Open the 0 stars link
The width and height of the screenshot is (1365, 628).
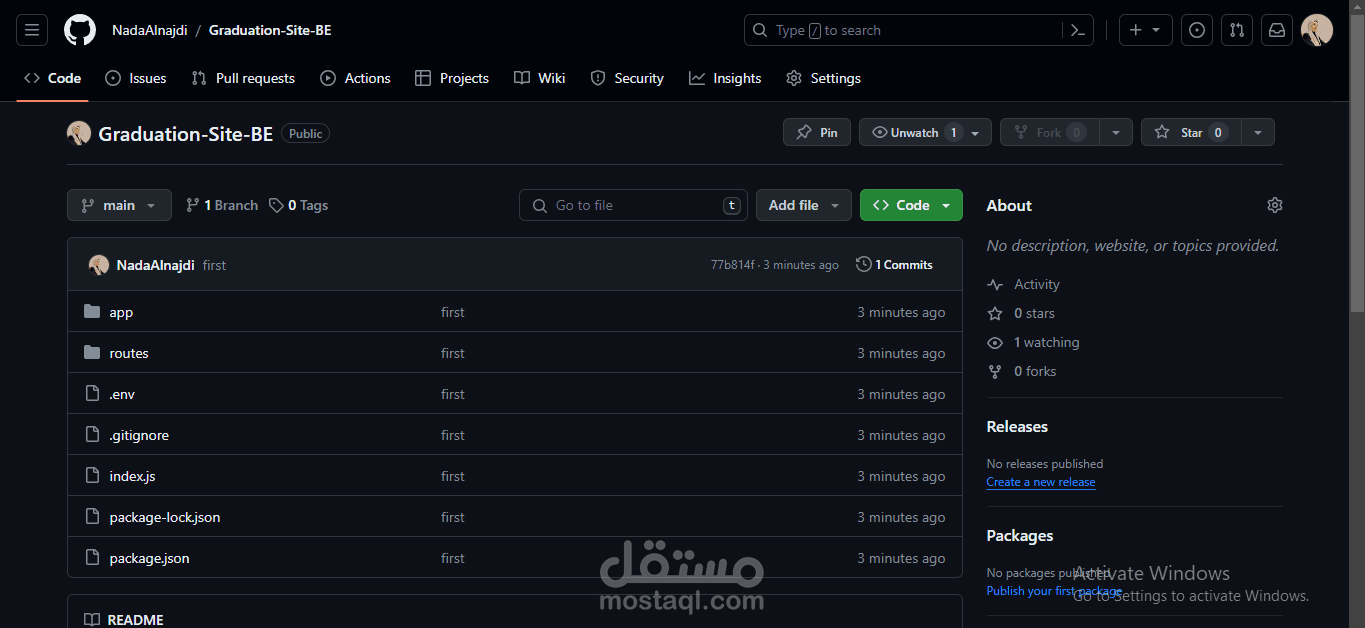[x=1034, y=313]
